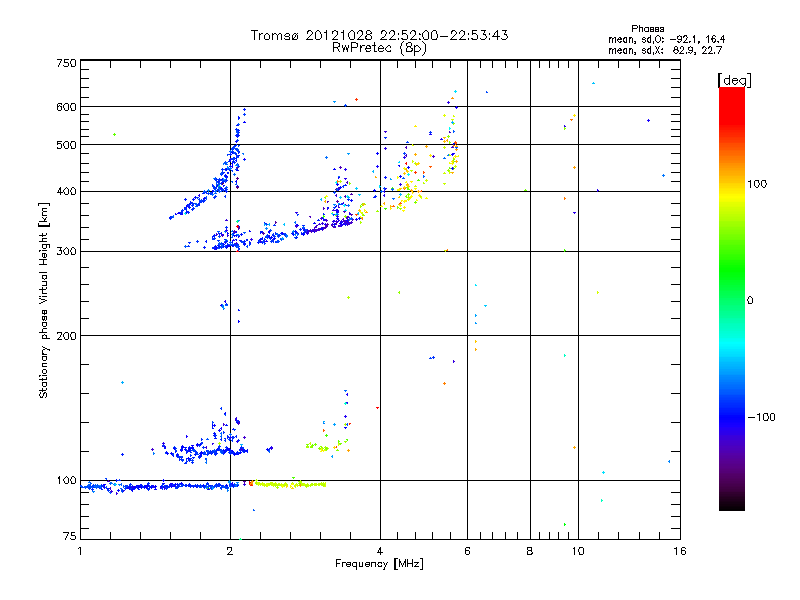
Task: Select the "mean, sd,O: -92.1, 16.4" line
Action: (666, 39)
